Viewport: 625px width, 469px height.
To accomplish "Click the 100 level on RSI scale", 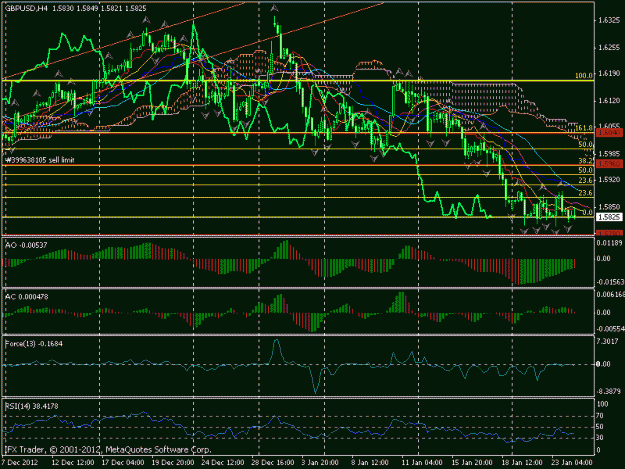I will point(603,404).
